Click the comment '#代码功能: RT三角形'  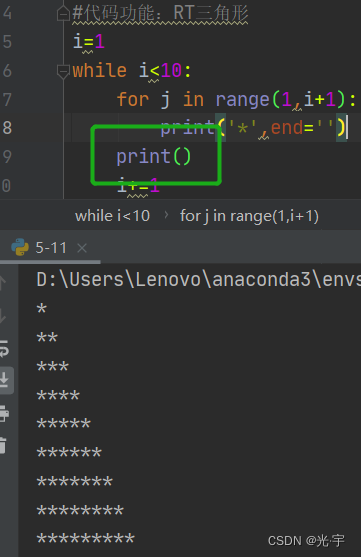click(160, 14)
